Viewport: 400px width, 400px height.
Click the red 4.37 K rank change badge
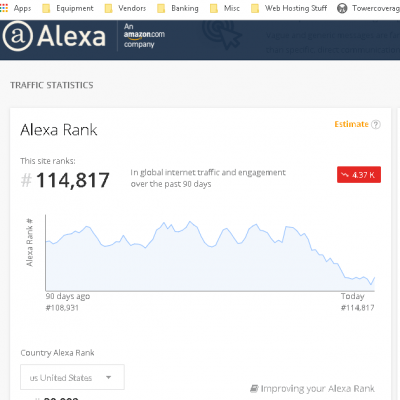(x=359, y=175)
